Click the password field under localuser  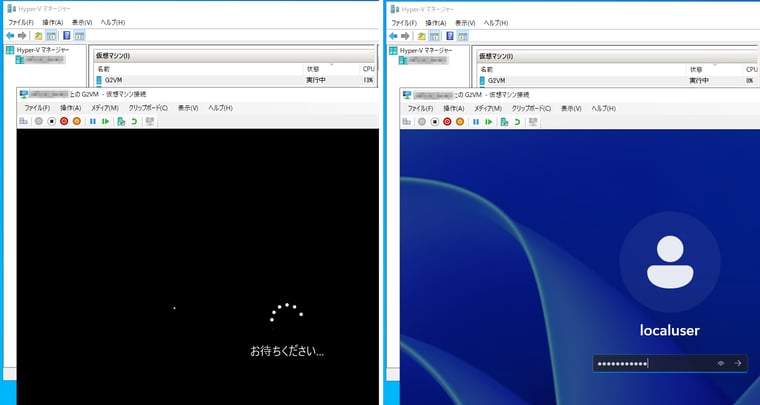coord(670,363)
